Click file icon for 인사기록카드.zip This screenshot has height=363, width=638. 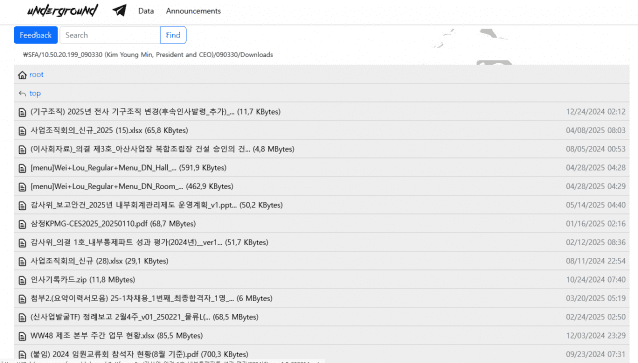22,280
